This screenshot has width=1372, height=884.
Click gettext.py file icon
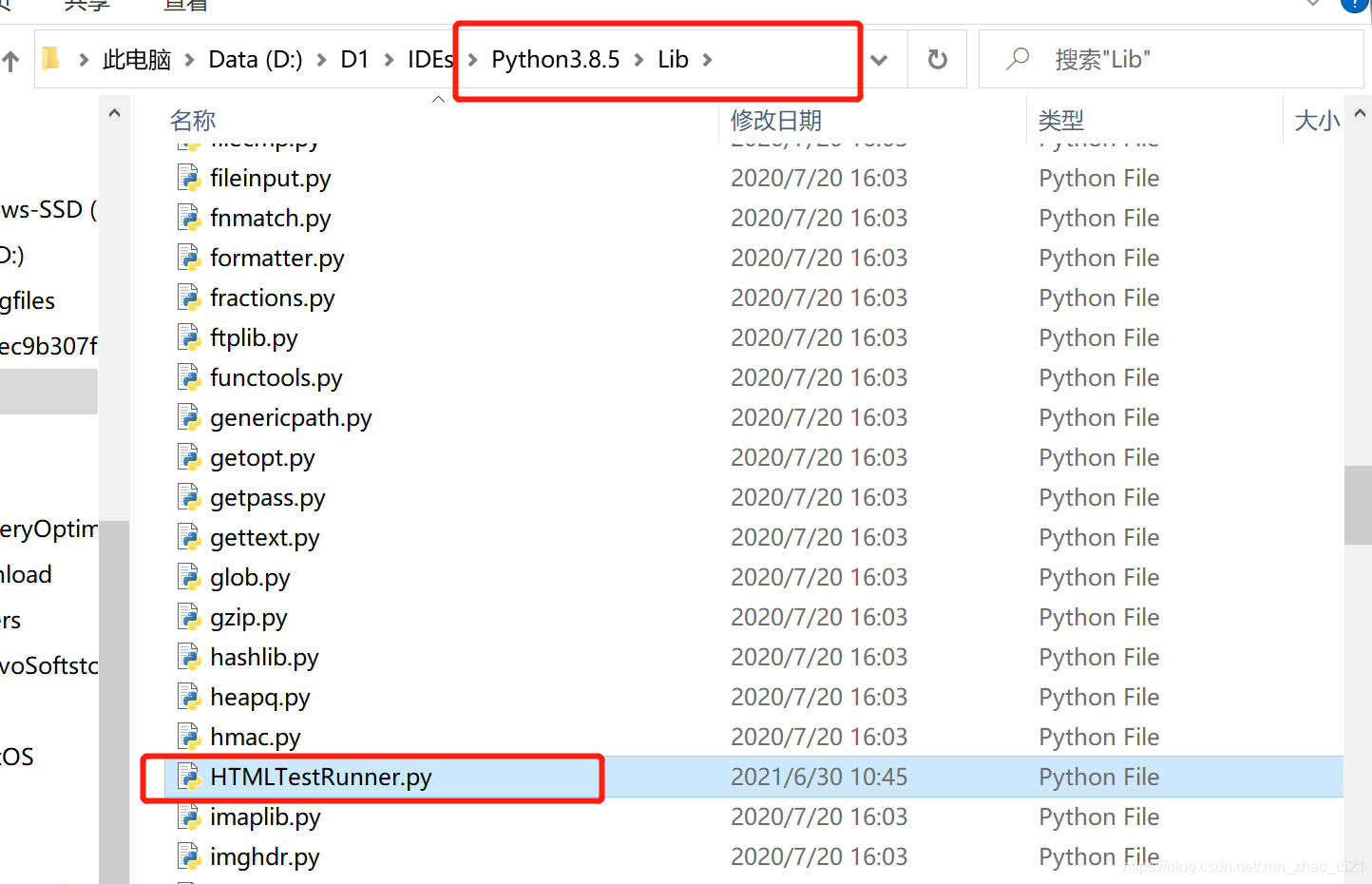[189, 537]
